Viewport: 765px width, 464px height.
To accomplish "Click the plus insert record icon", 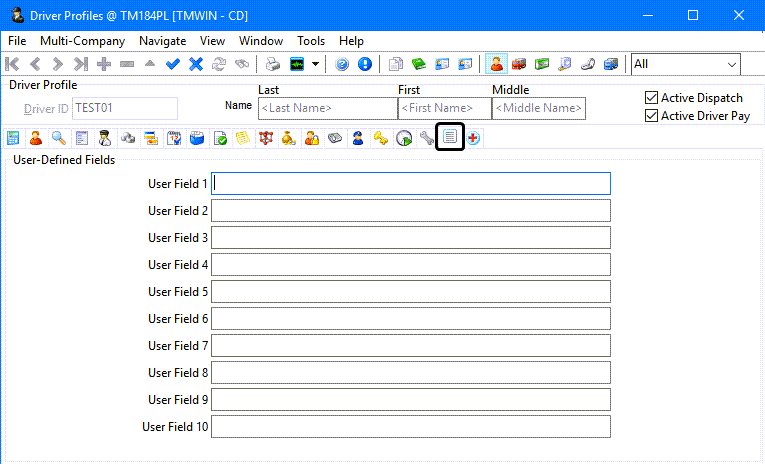I will pos(104,64).
